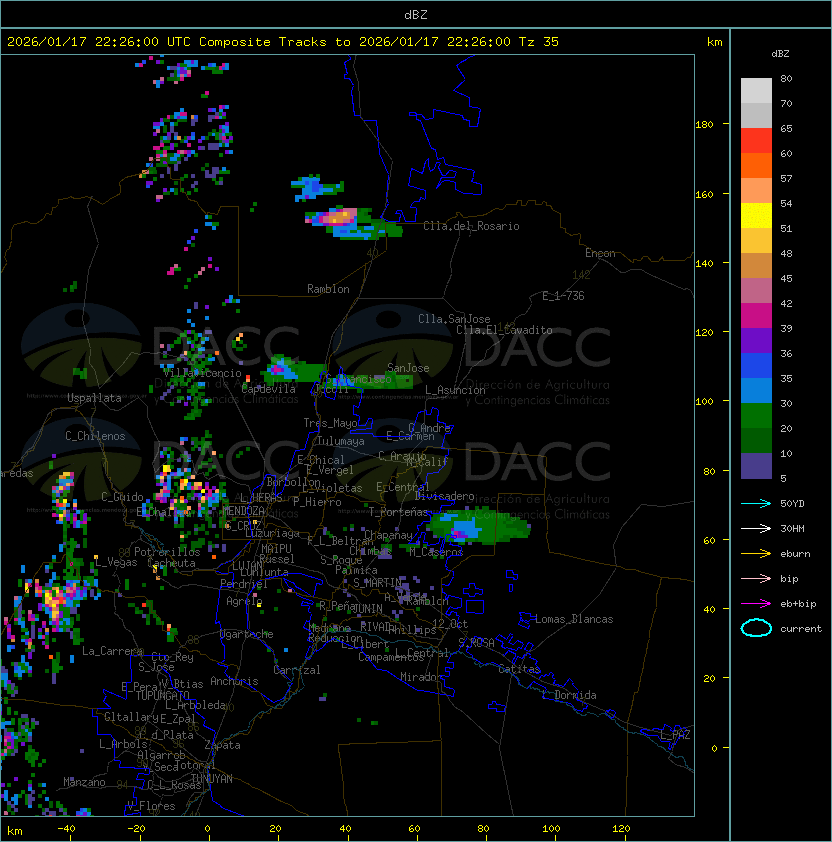Select the magenta swatch below 42
832x842 pixels.
pos(756,316)
